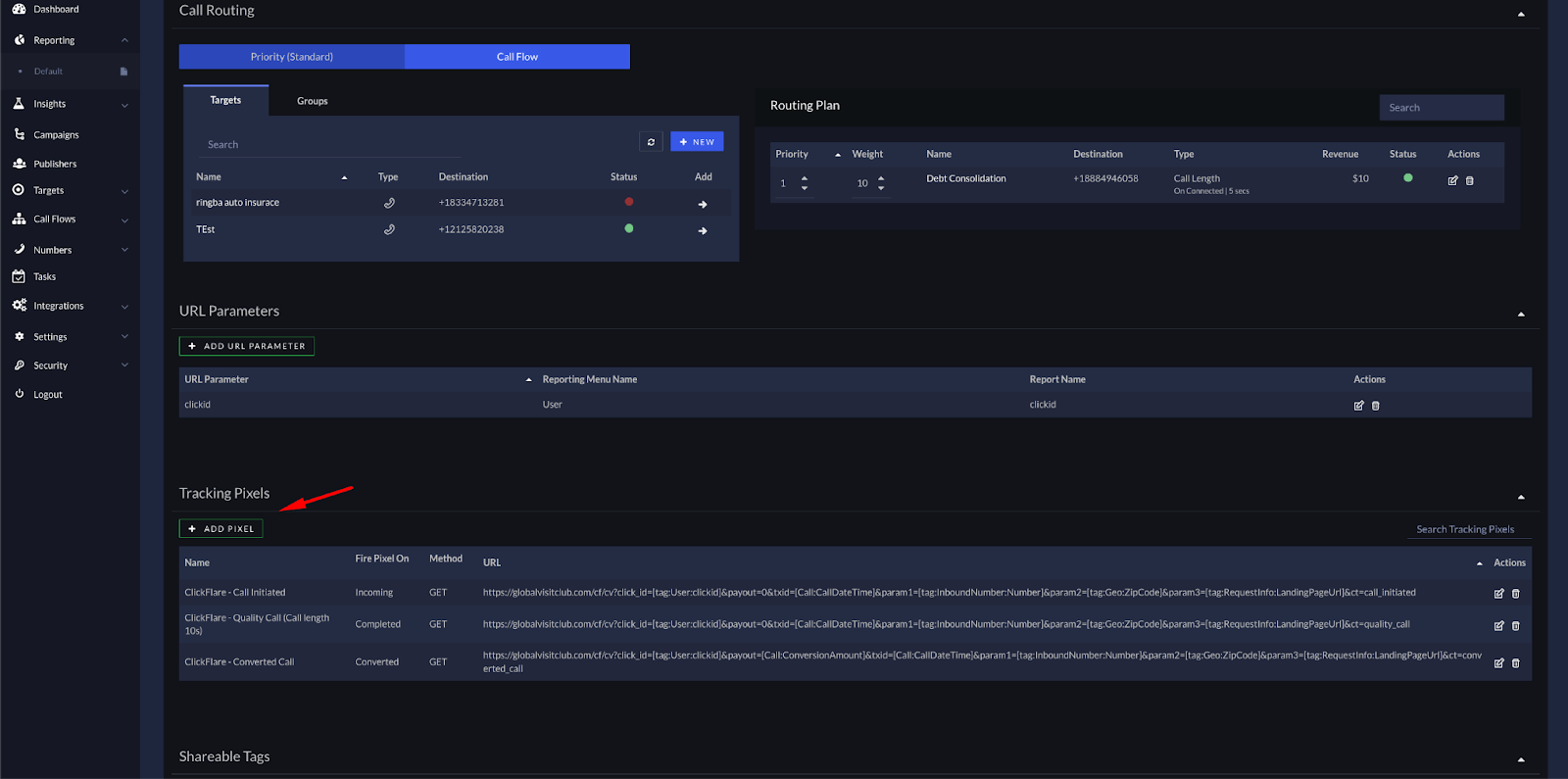1568x779 pixels.
Task: Increase the weight stepper value
Action: coord(881,178)
